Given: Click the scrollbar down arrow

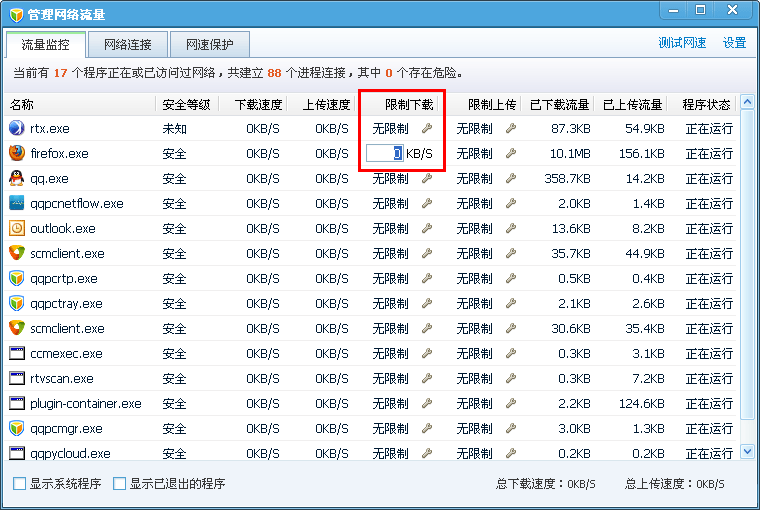Looking at the screenshot, I should point(747,452).
